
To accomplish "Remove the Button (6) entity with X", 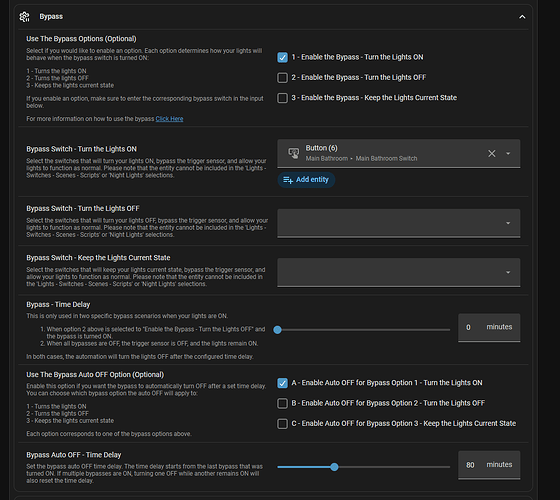I will pyautogui.click(x=492, y=153).
